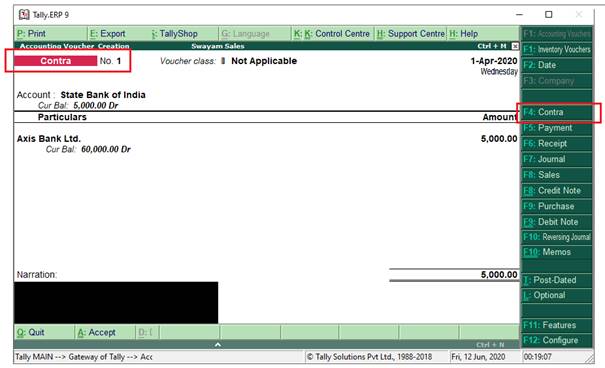The image size is (605, 368).
Task: Open F12: Configure
Action: tap(556, 341)
